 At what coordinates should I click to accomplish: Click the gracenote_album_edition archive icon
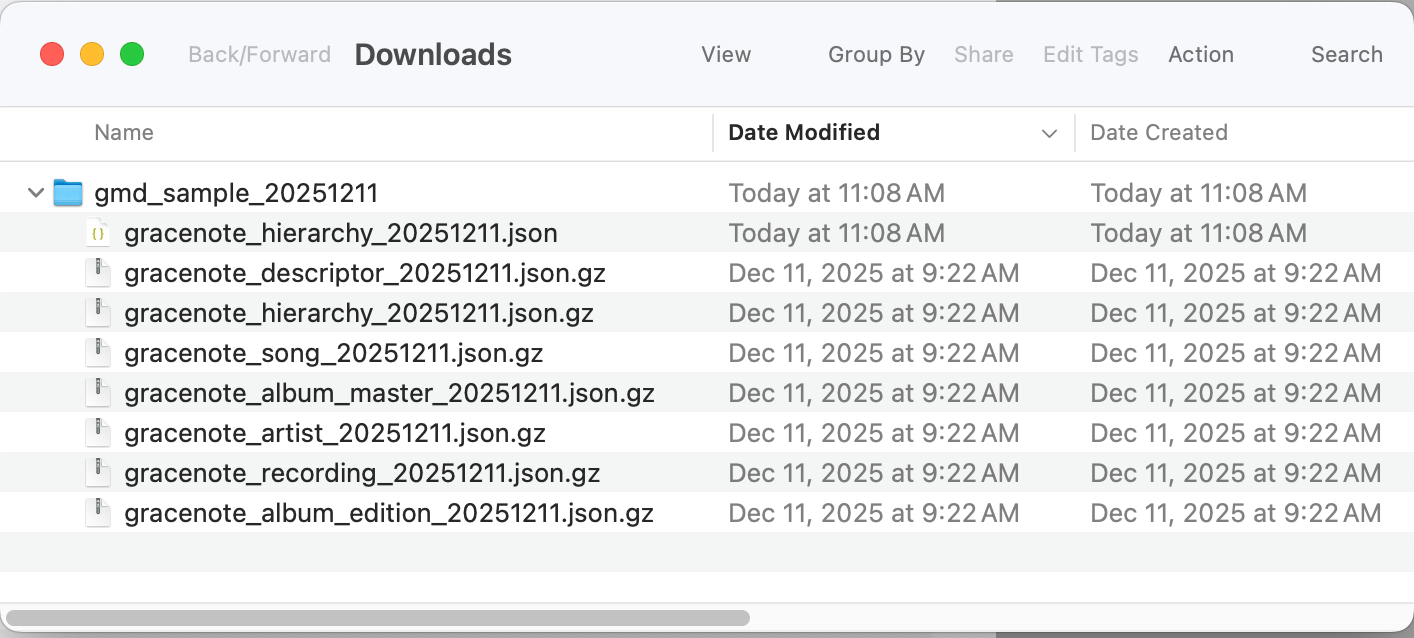click(98, 513)
